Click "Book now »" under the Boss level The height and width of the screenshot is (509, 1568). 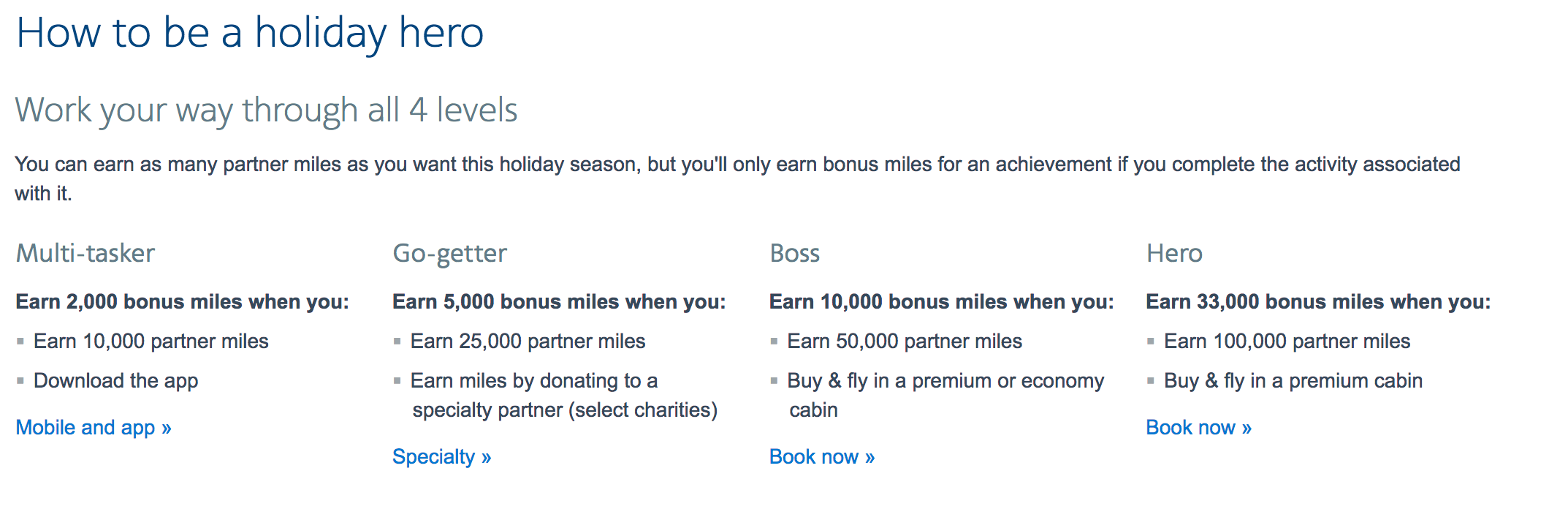822,456
